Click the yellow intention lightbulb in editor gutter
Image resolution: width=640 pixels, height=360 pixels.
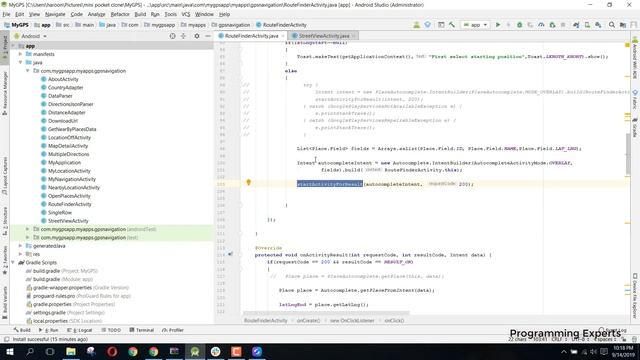click(248, 182)
